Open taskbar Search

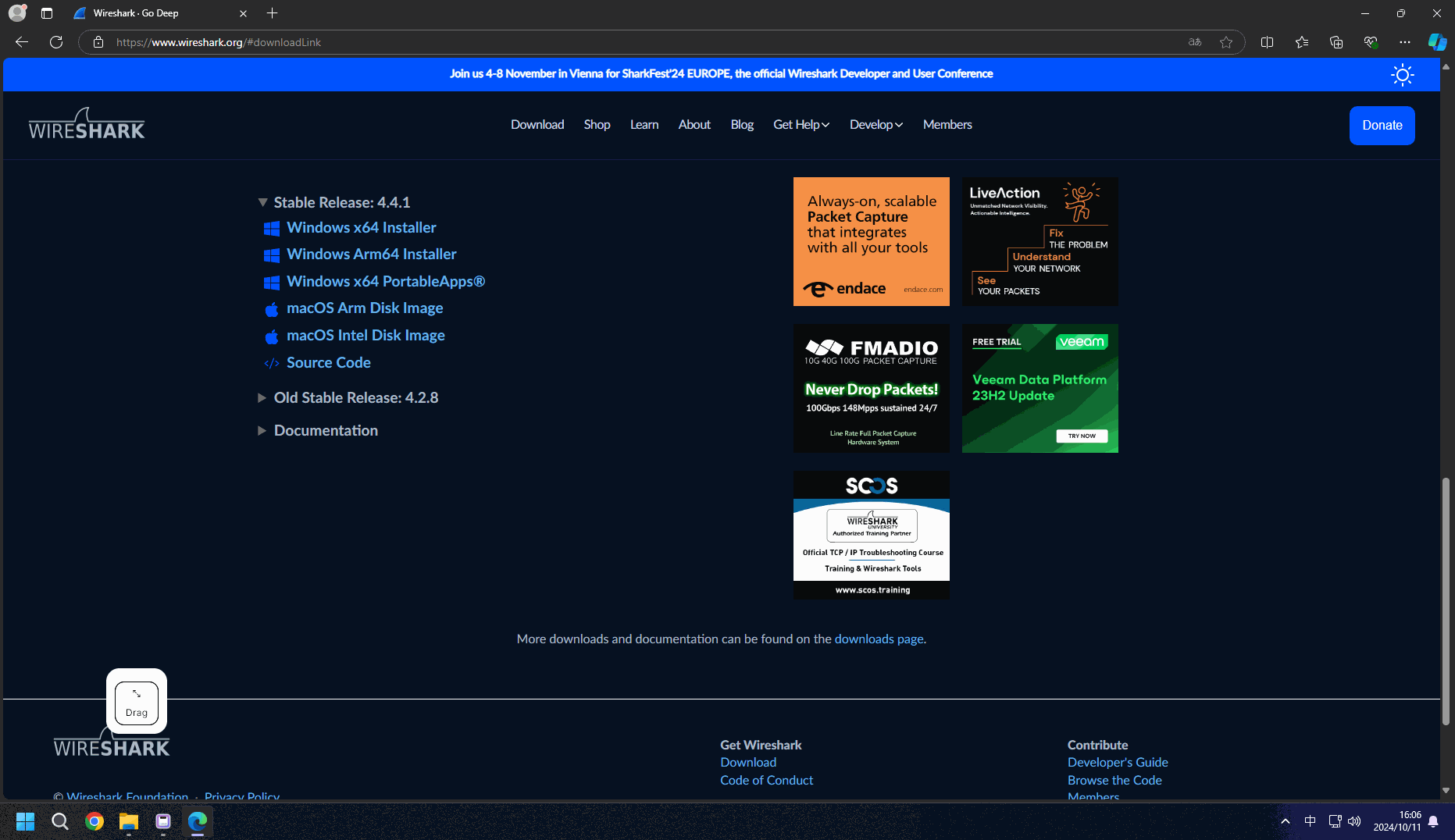click(x=60, y=821)
